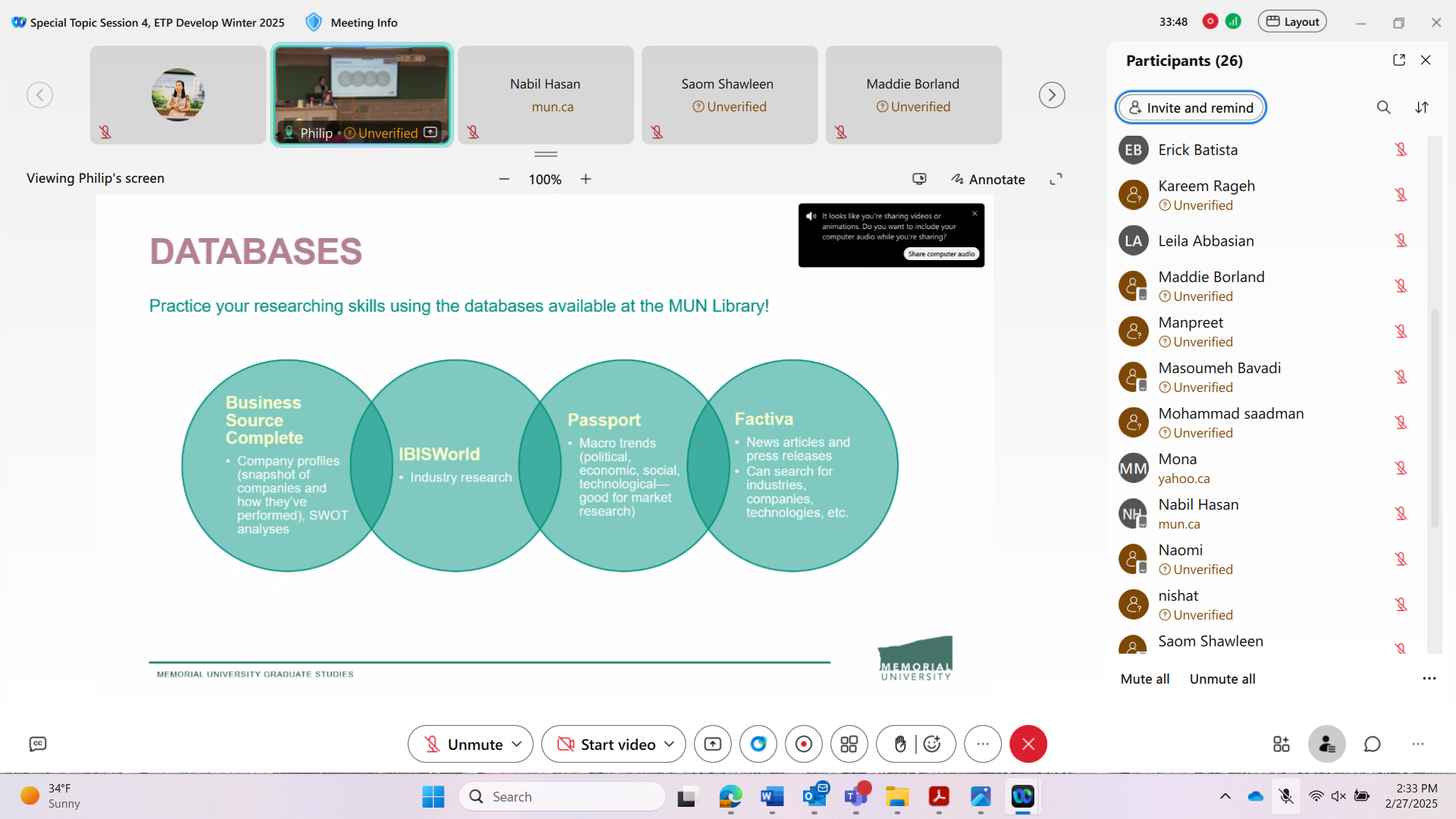The height and width of the screenshot is (819, 1456).
Task: Open the Layout options
Action: pos(1292,21)
